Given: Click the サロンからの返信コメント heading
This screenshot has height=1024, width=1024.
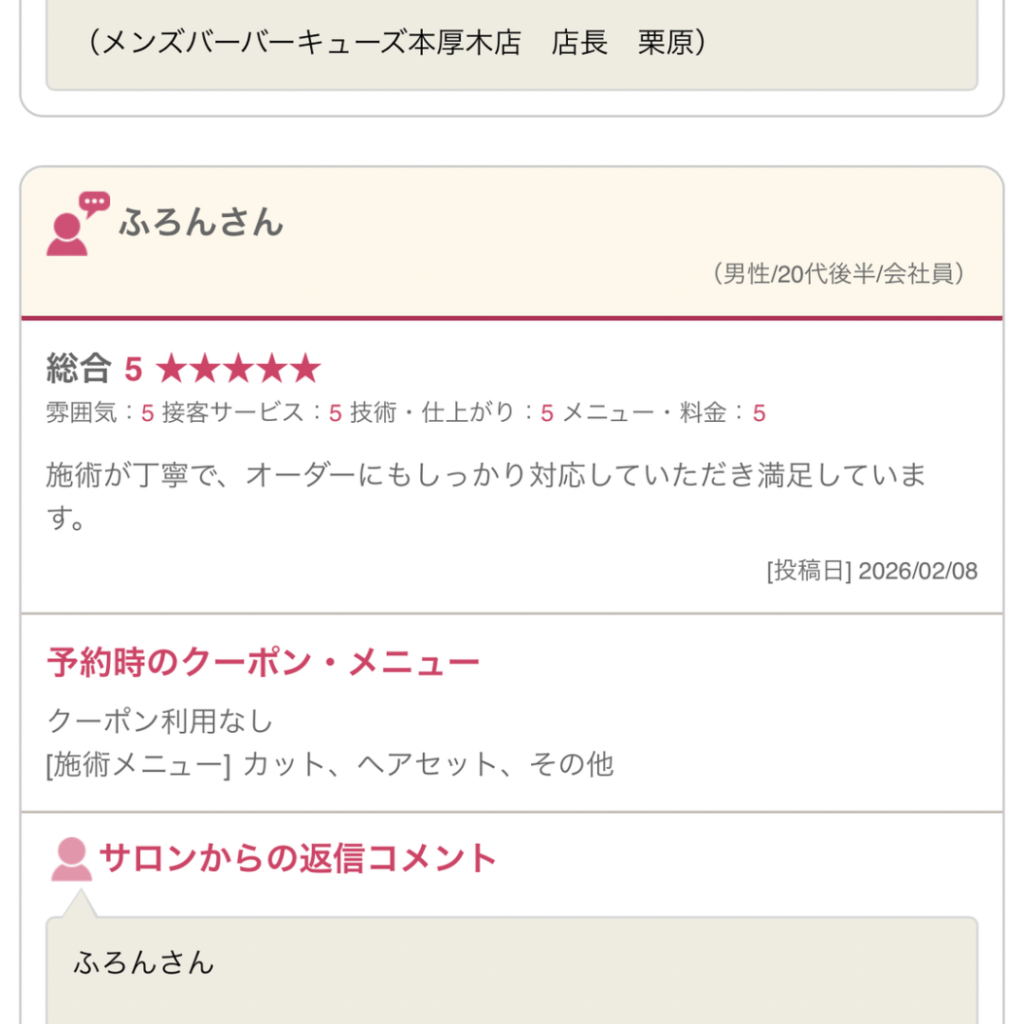Looking at the screenshot, I should pyautogui.click(x=297, y=859).
